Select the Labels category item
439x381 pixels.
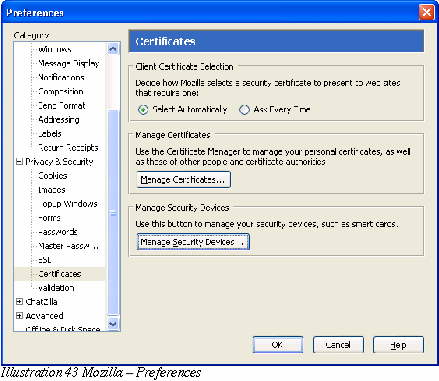50,134
